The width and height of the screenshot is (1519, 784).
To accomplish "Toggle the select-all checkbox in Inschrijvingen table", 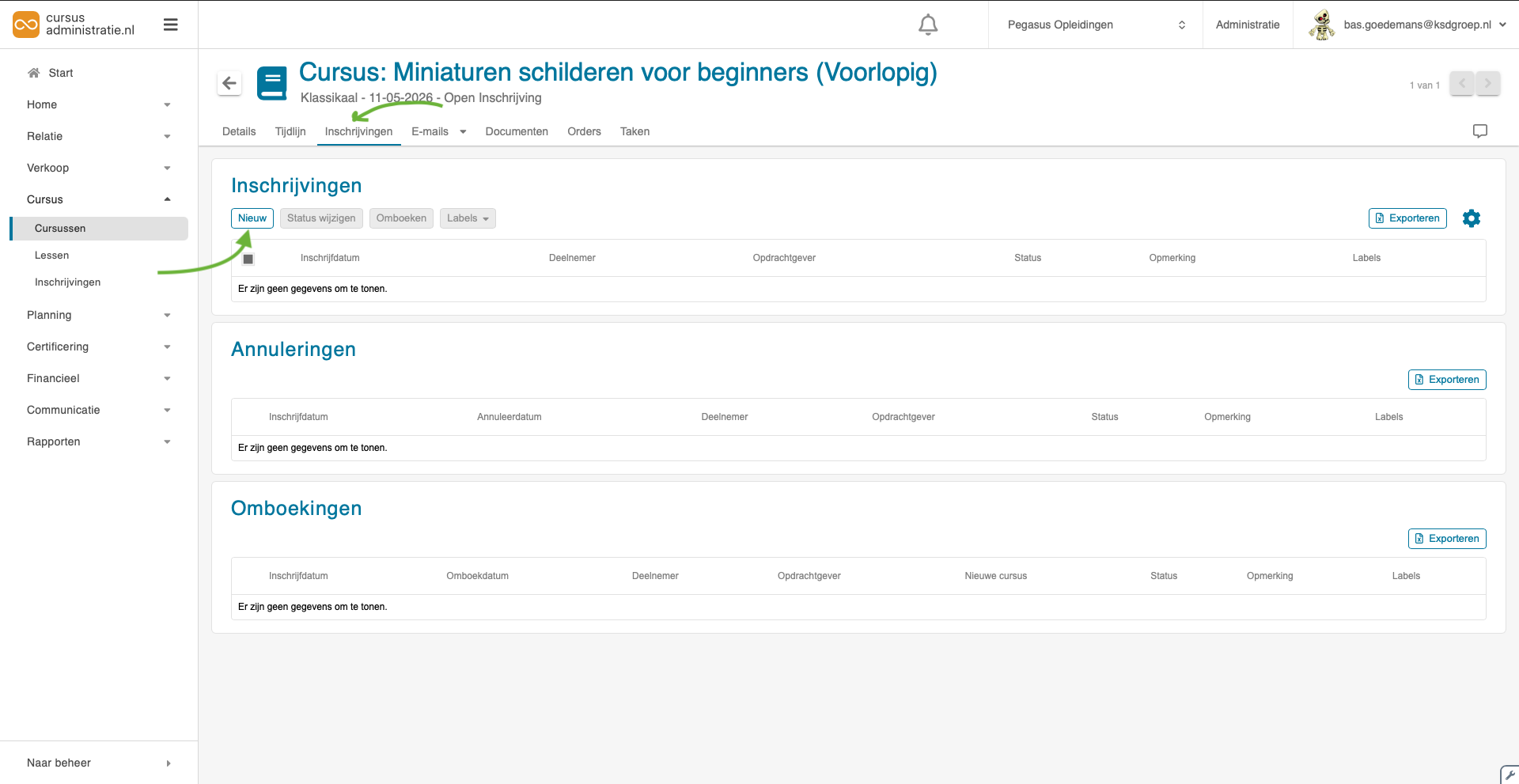I will pos(248,259).
